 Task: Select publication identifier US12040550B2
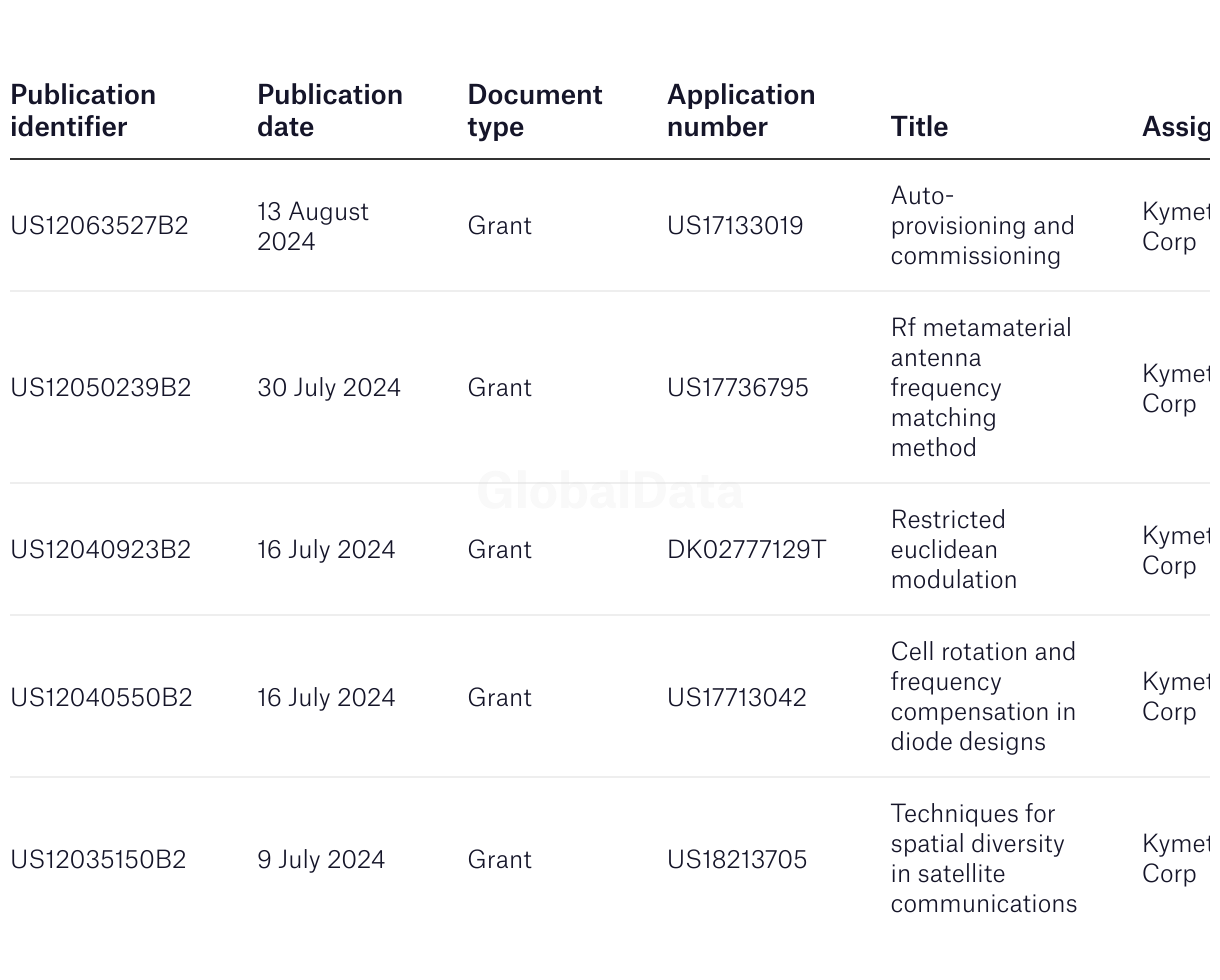pyautogui.click(x=101, y=698)
